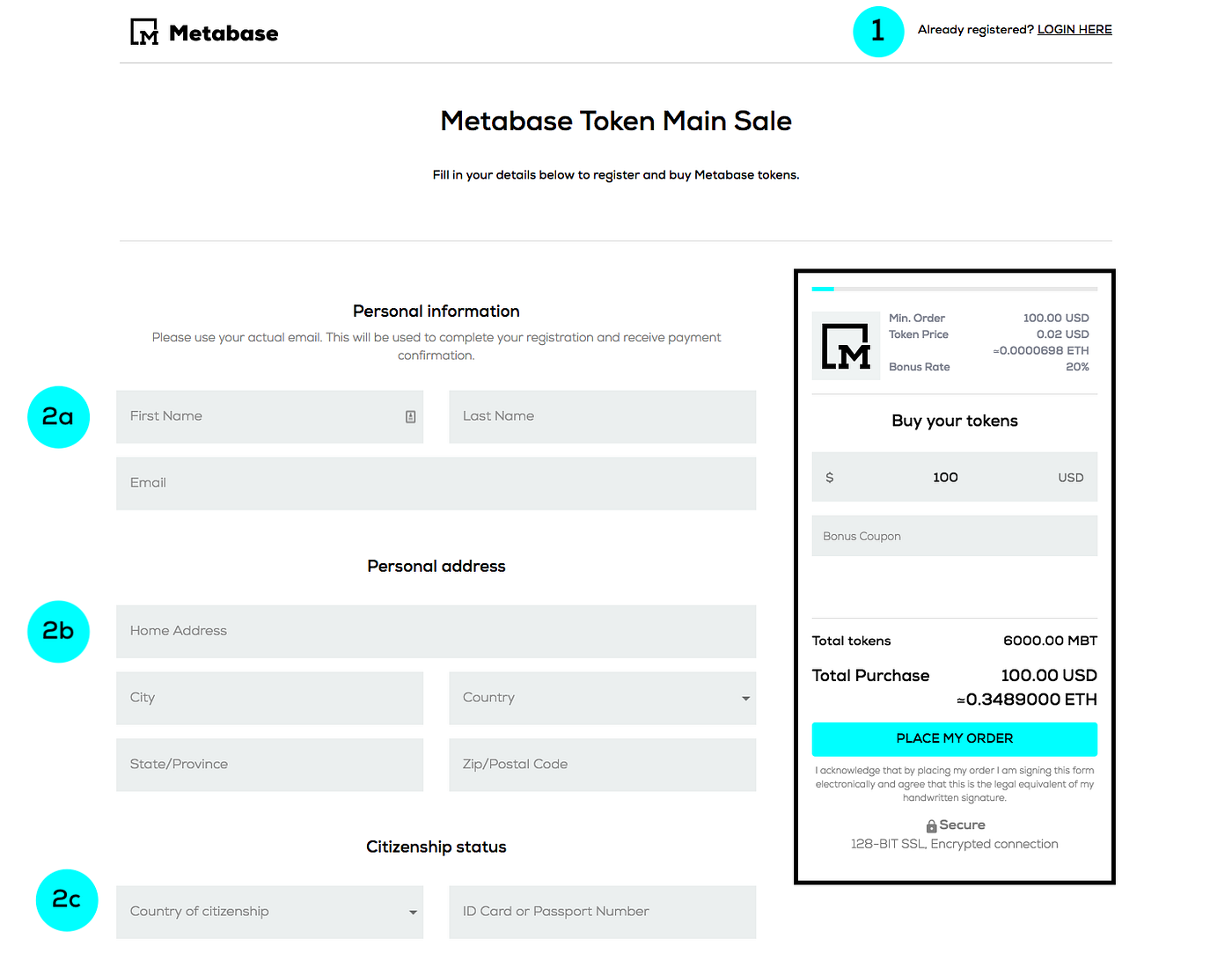
Task: Click the Home Address field
Action: click(x=436, y=632)
